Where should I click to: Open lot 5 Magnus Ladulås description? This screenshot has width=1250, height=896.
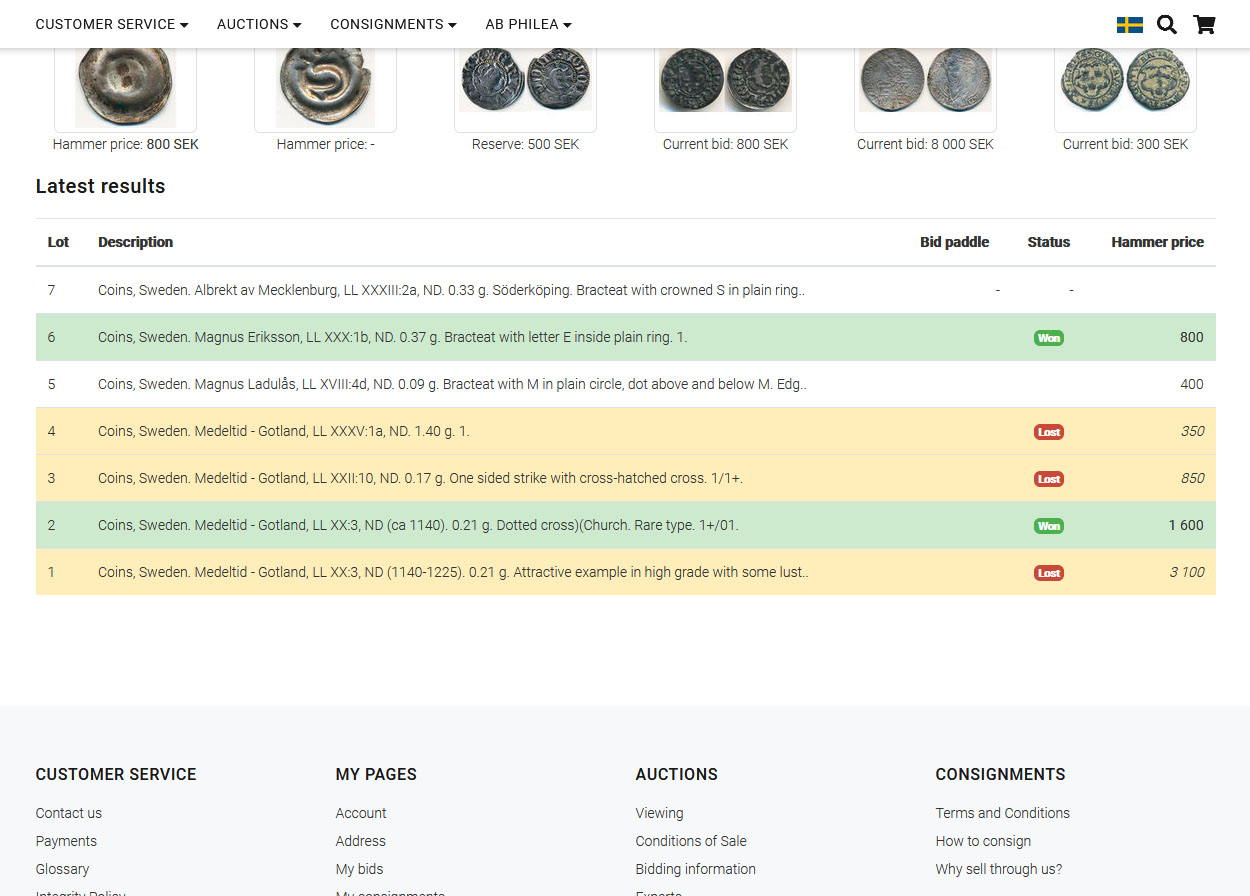point(451,384)
